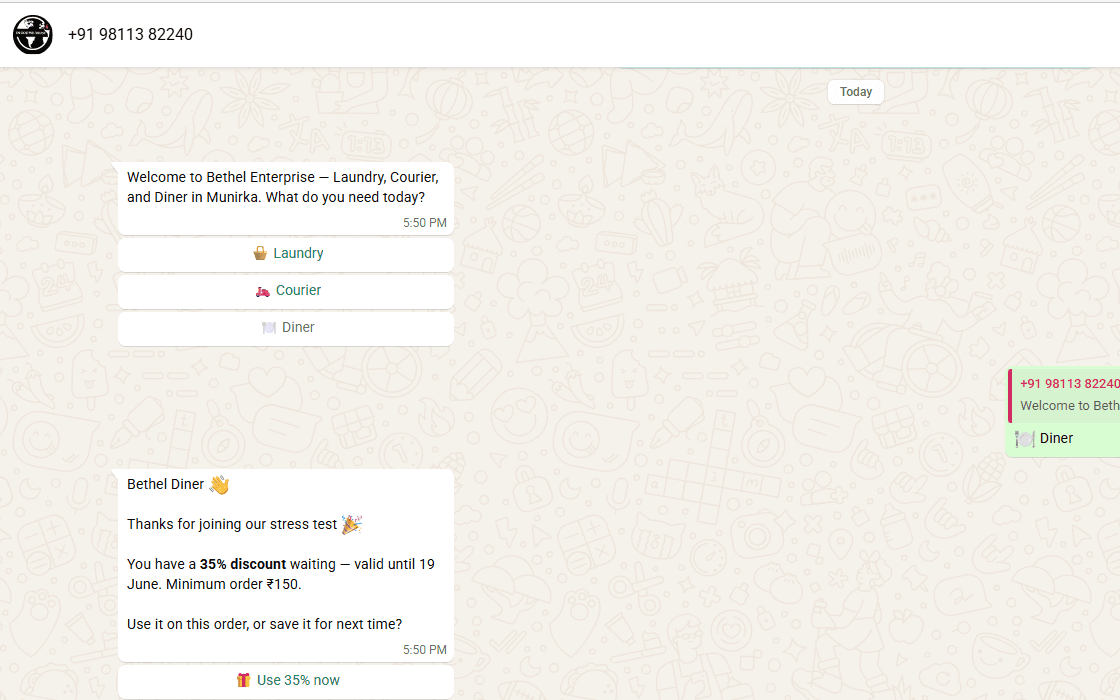Click the bold 35% discount text
This screenshot has height=700, width=1120.
[243, 564]
